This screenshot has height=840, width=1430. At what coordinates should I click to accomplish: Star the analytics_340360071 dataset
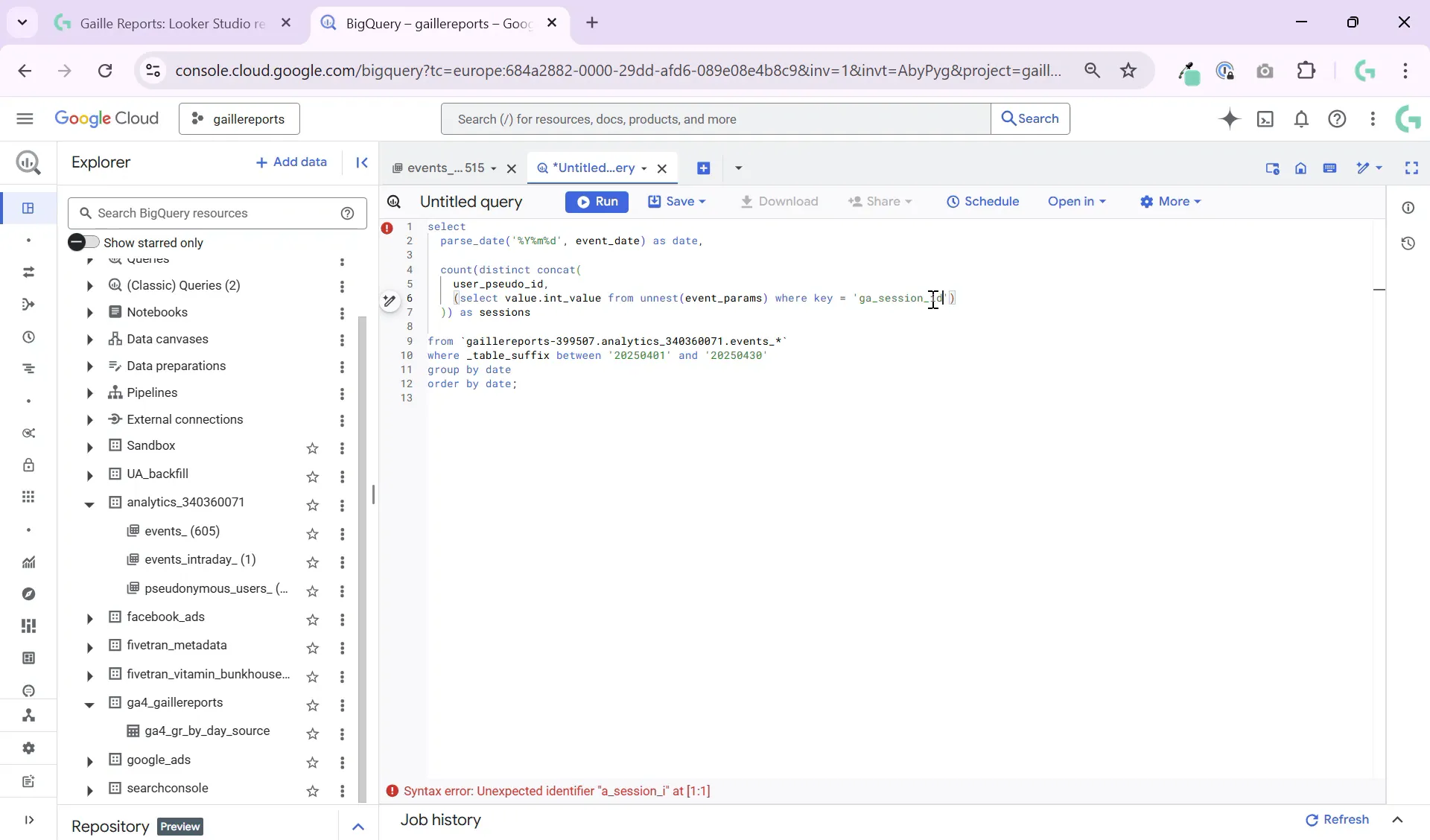click(x=313, y=505)
